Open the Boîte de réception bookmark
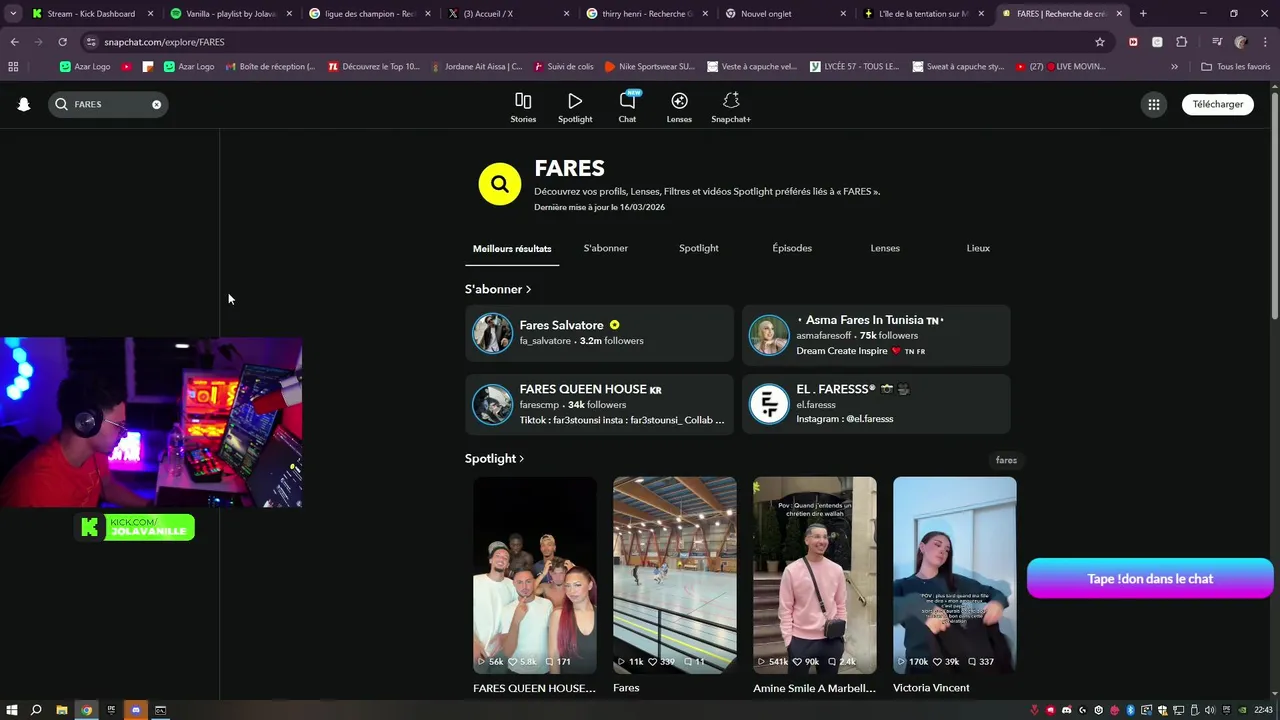Screen dimensions: 1280x720 pos(270,67)
